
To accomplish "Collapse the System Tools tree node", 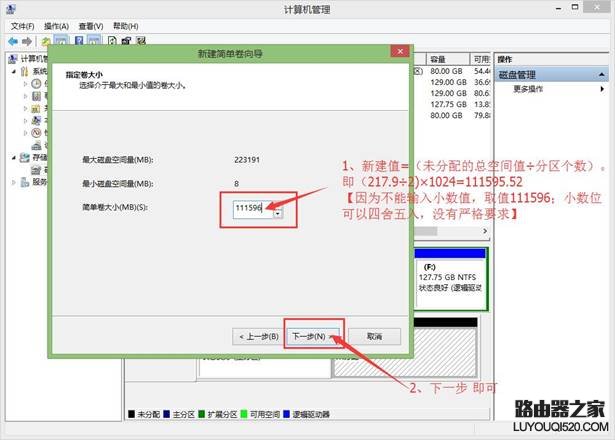I will (x=14, y=72).
